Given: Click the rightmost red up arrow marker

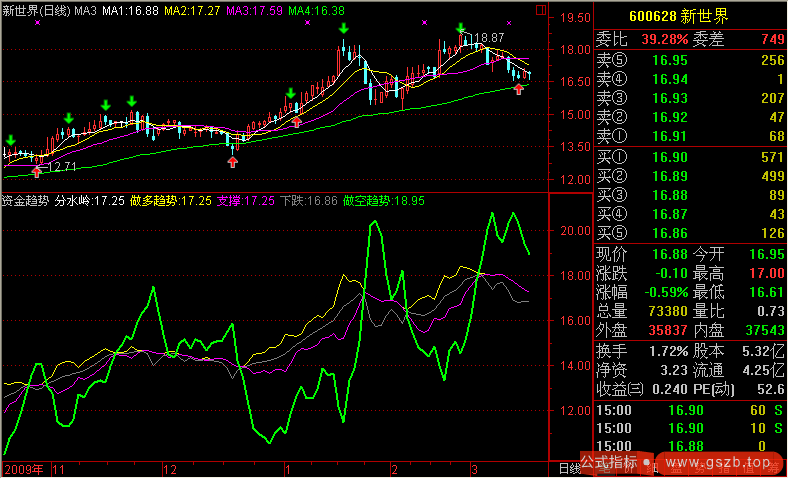Looking at the screenshot, I should (x=518, y=90).
